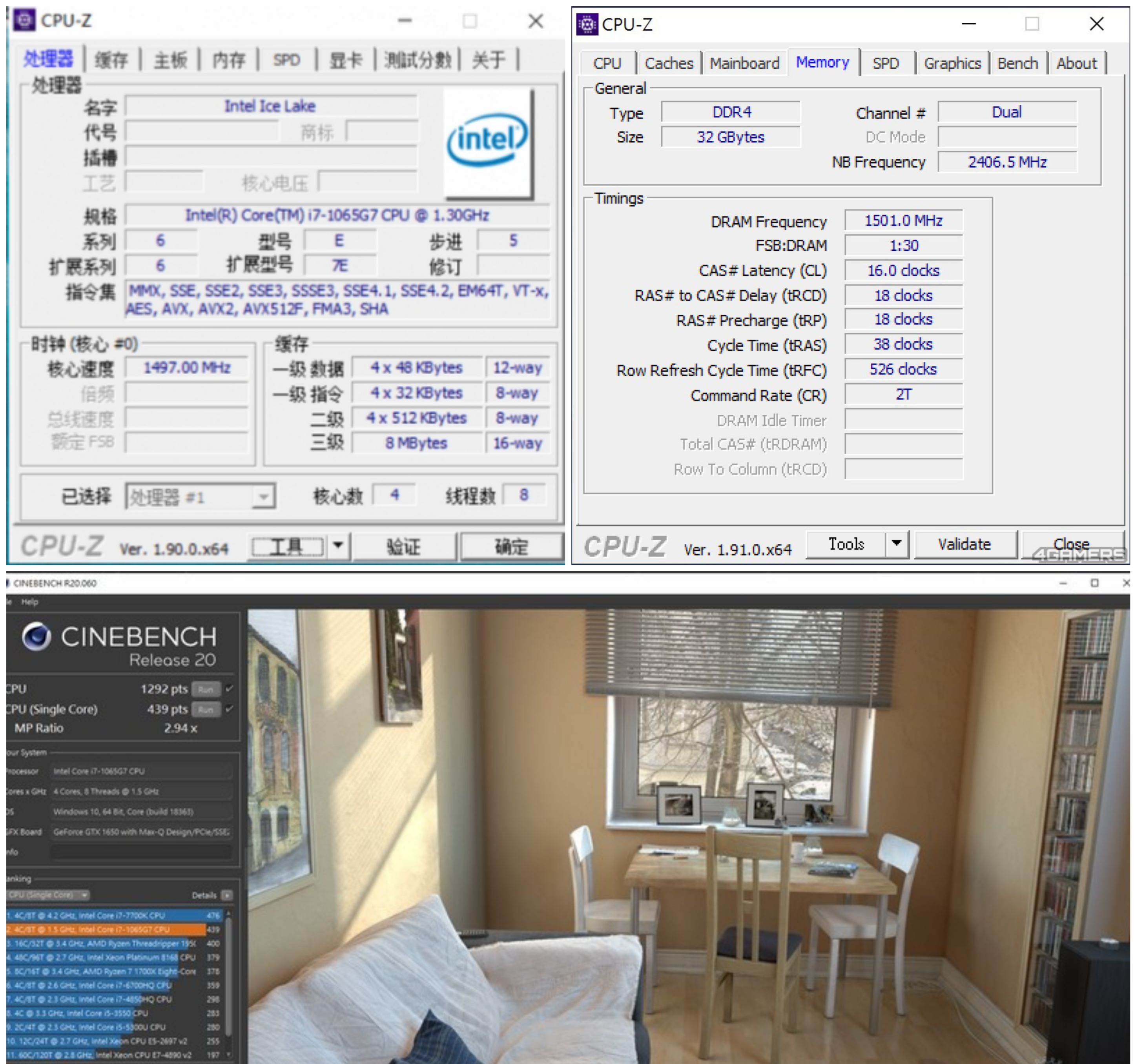Click the Validate button
Screen dimensions: 1134x1064
point(964,544)
